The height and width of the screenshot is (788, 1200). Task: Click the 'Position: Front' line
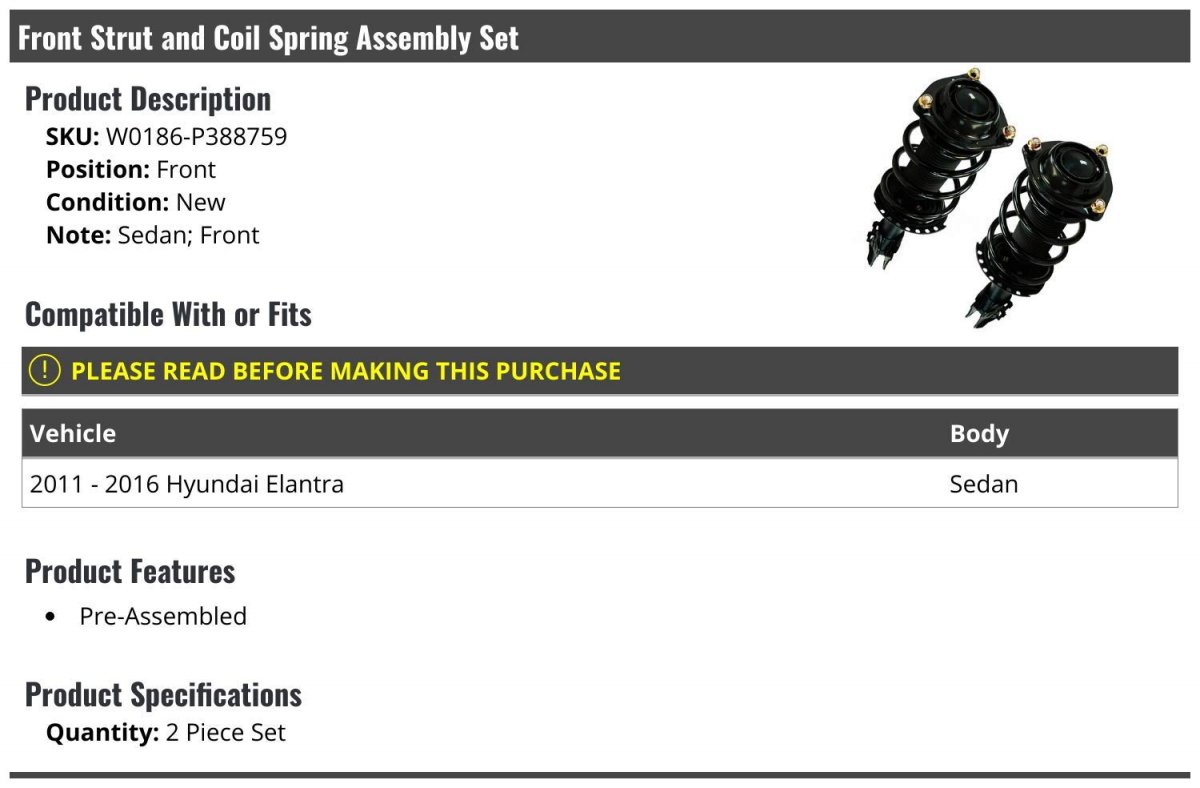[131, 169]
